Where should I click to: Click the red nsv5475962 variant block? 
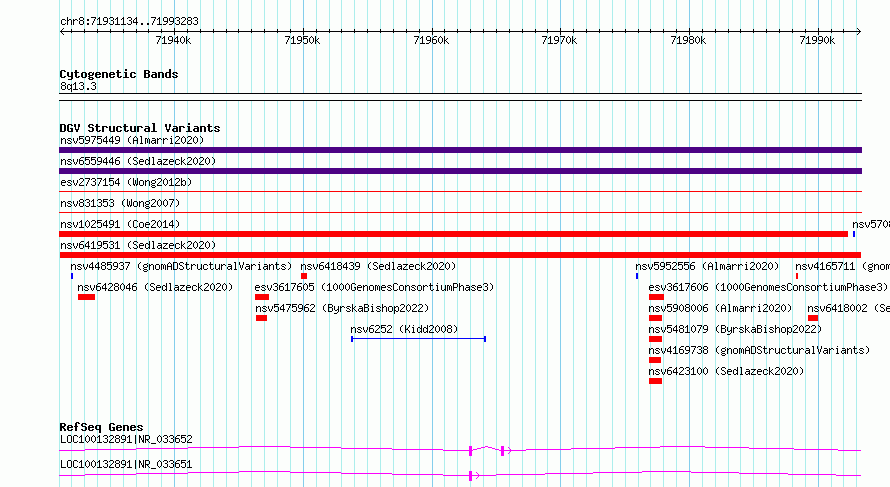pyautogui.click(x=261, y=318)
